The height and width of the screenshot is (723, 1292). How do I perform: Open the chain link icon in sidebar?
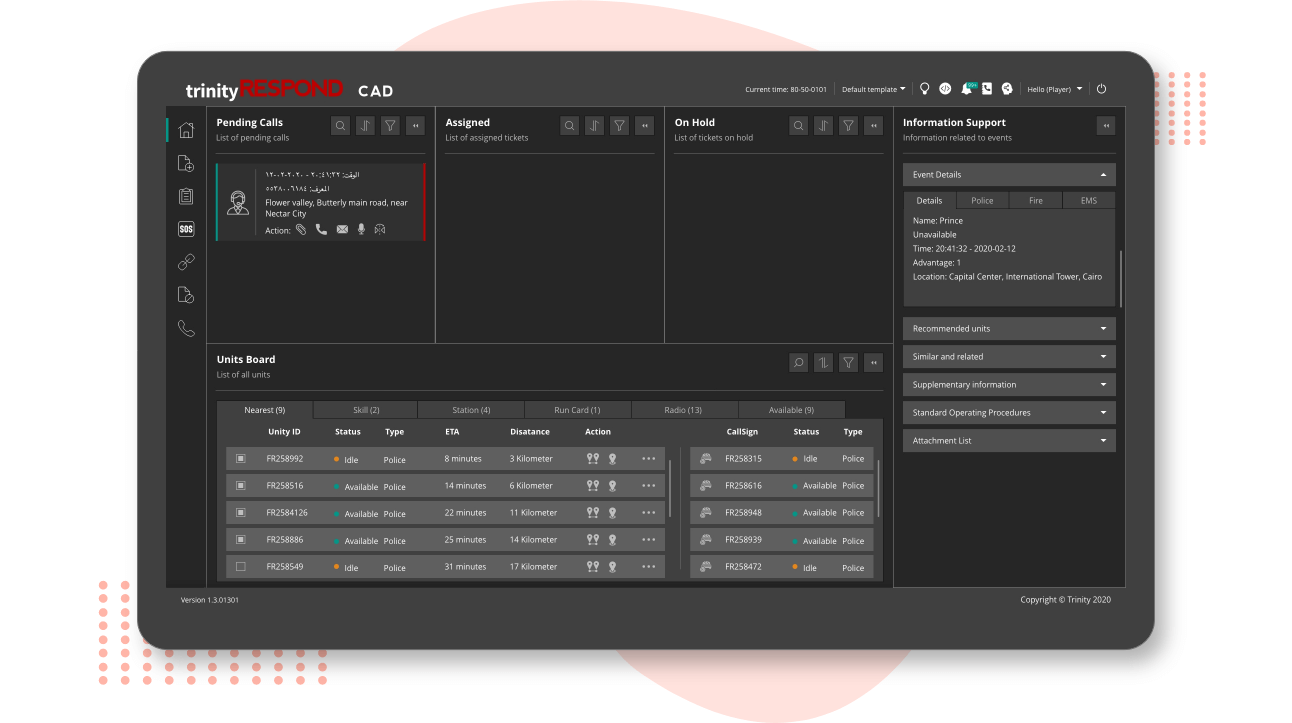(186, 262)
